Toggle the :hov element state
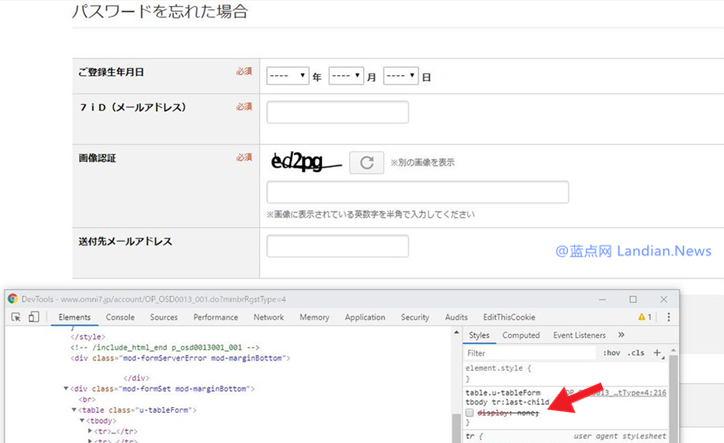724x443 pixels. (x=610, y=353)
